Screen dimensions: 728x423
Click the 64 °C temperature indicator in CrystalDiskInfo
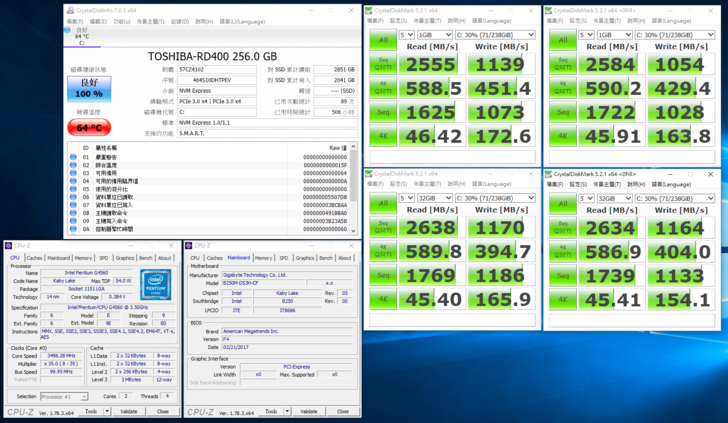(x=87, y=127)
